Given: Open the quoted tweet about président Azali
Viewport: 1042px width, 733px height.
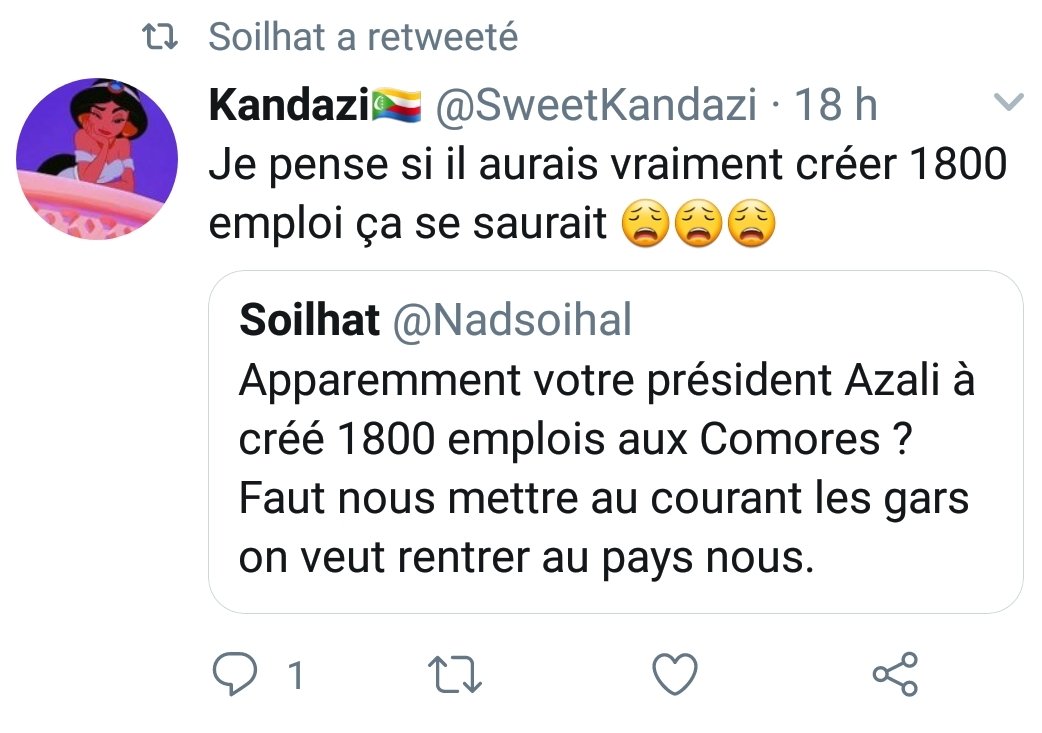Looking at the screenshot, I should pyautogui.click(x=615, y=440).
